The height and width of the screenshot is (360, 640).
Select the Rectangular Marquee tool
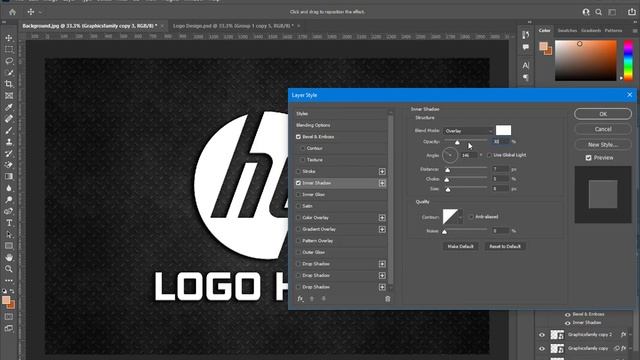pyautogui.click(x=9, y=49)
